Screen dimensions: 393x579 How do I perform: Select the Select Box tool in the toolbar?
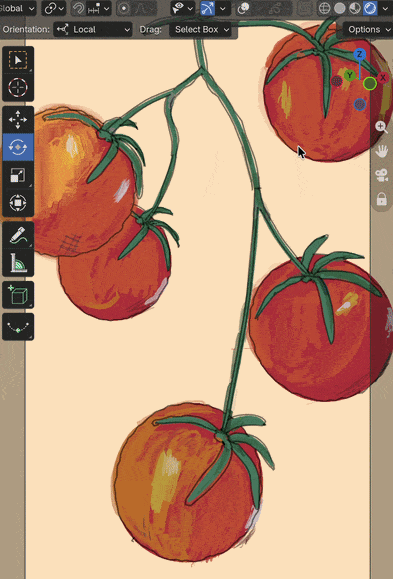click(18, 60)
